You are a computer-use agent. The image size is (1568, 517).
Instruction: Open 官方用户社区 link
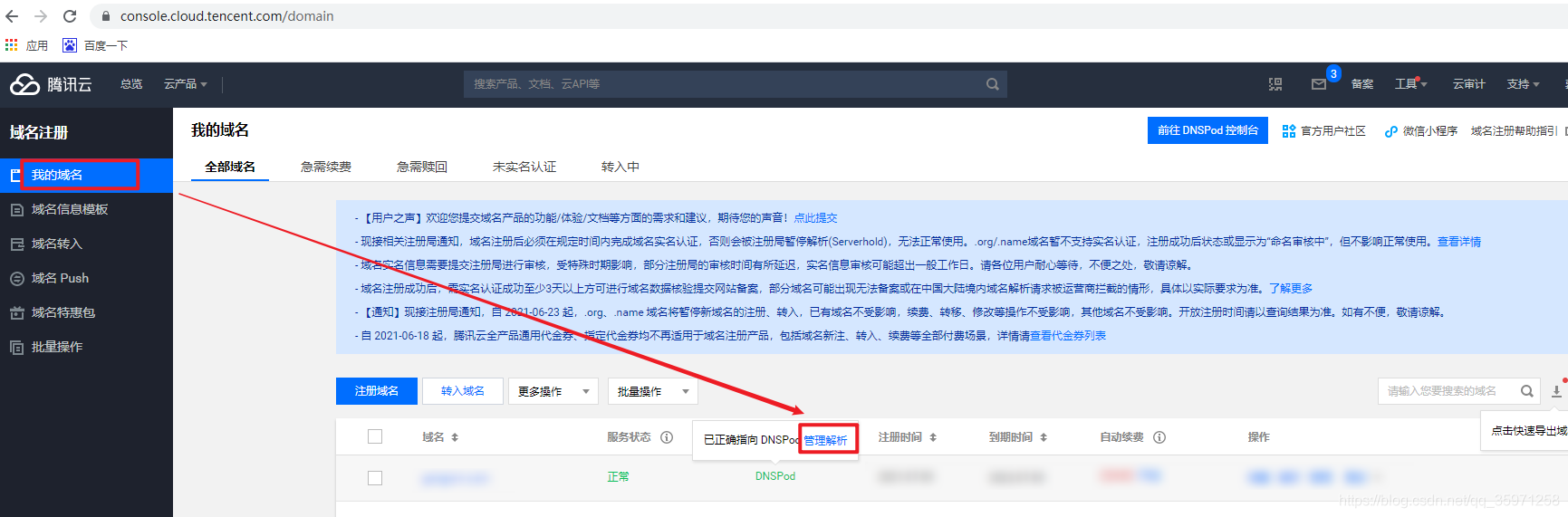(x=1323, y=131)
